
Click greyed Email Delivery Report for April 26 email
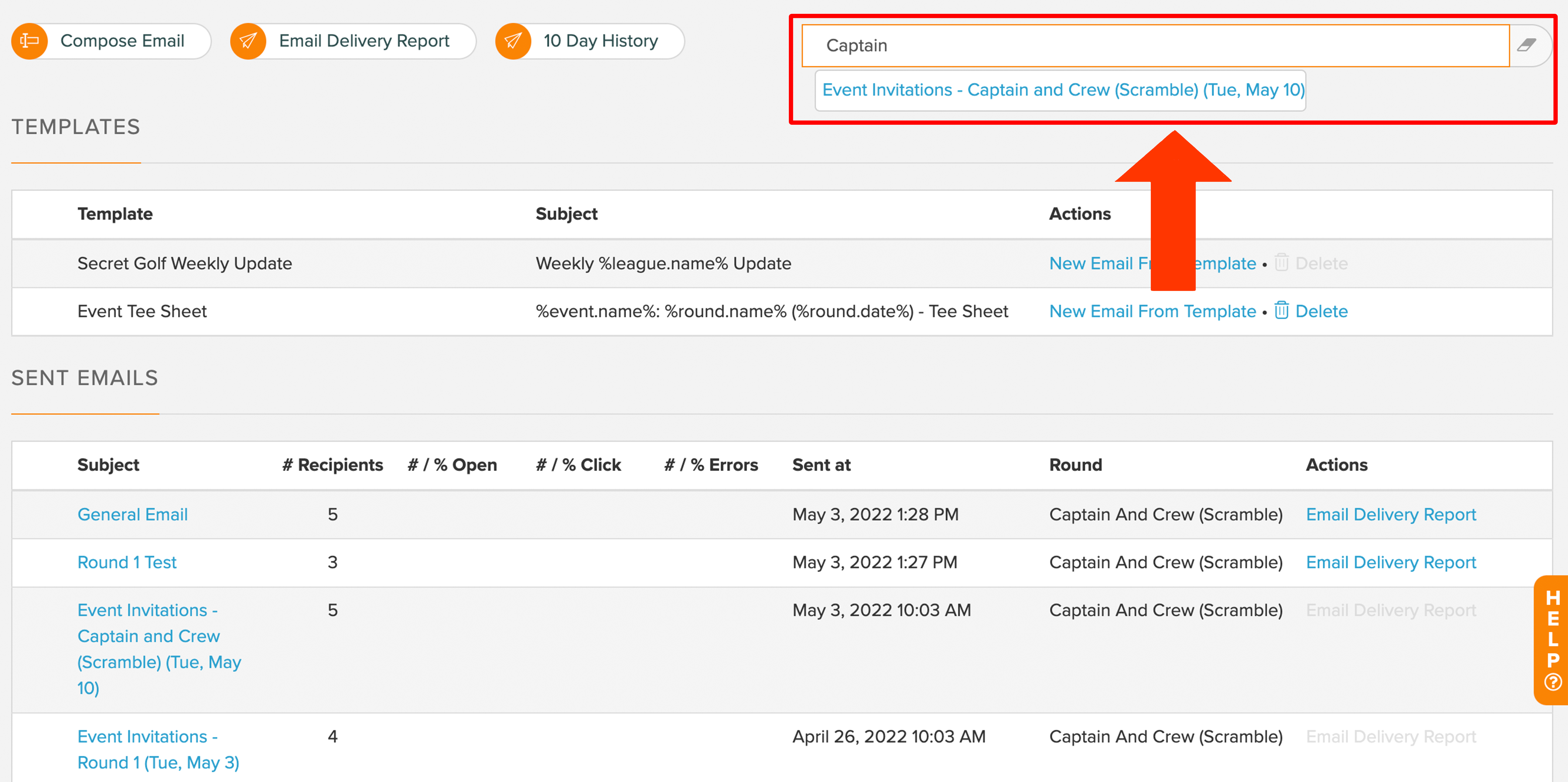(1391, 737)
